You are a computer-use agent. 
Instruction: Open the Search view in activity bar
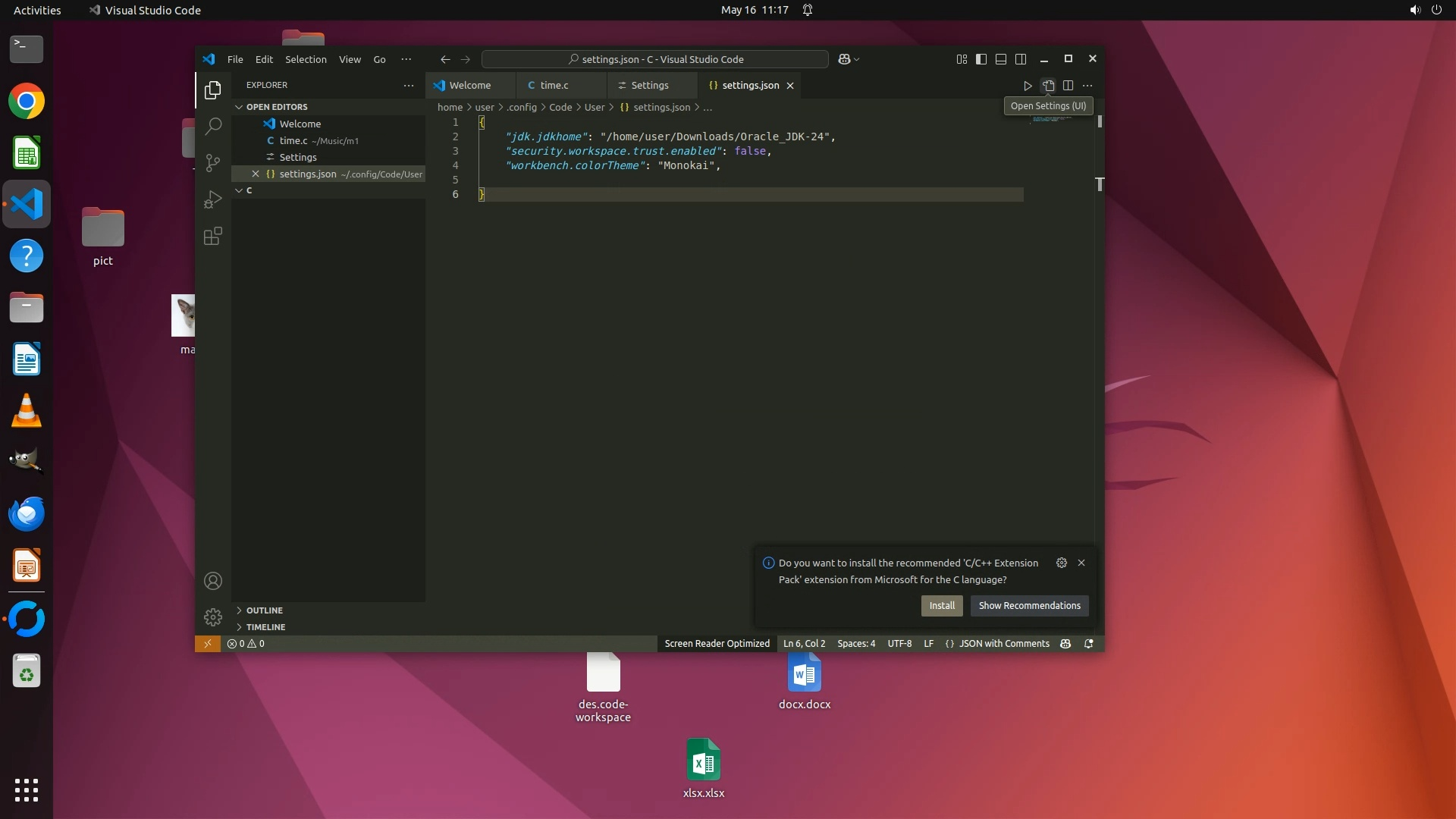pos(213,126)
